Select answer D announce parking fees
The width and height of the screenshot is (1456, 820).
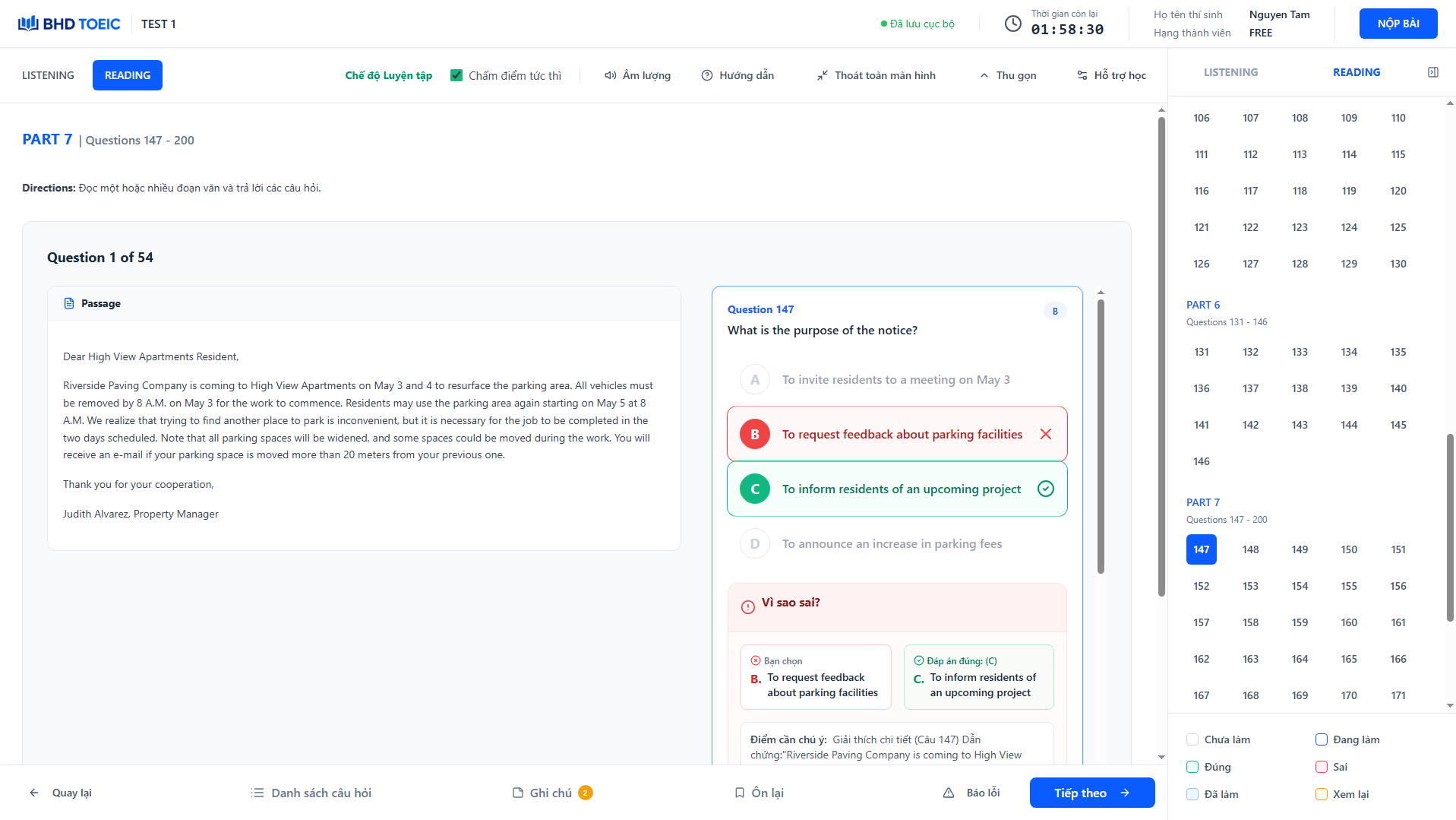pyautogui.click(x=897, y=543)
